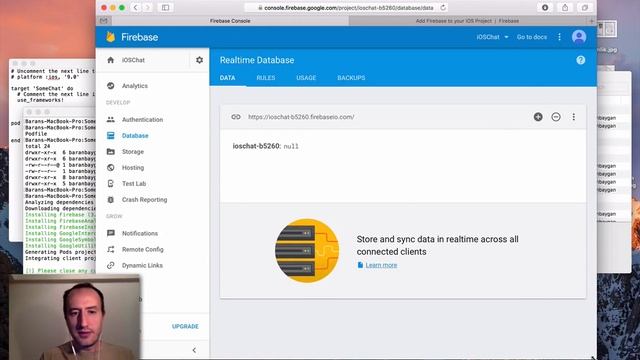640x360 pixels.
Task: Click the Hosting globe icon
Action: pyautogui.click(x=111, y=167)
